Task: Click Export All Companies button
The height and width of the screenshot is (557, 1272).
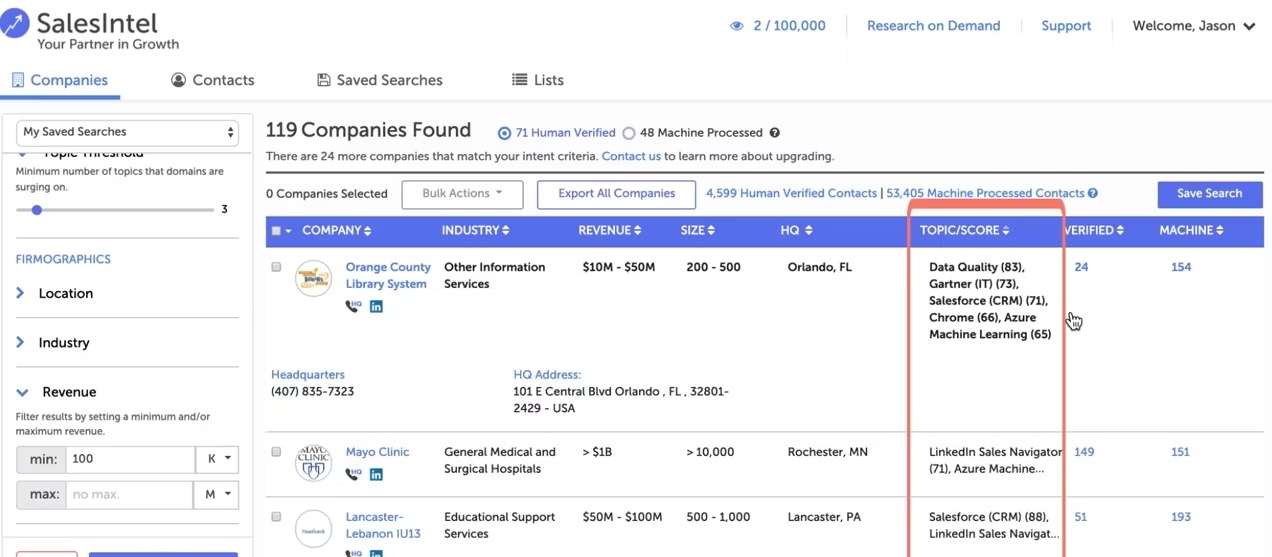Action: tap(616, 194)
